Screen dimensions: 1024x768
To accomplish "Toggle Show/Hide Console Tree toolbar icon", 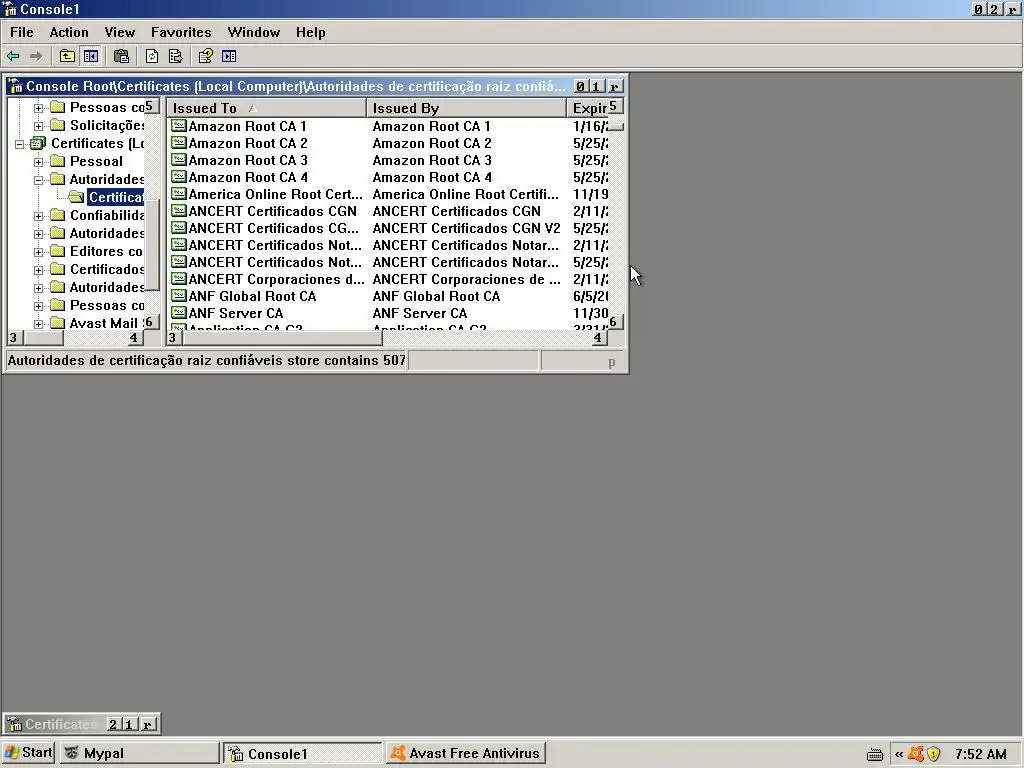I will click(91, 56).
